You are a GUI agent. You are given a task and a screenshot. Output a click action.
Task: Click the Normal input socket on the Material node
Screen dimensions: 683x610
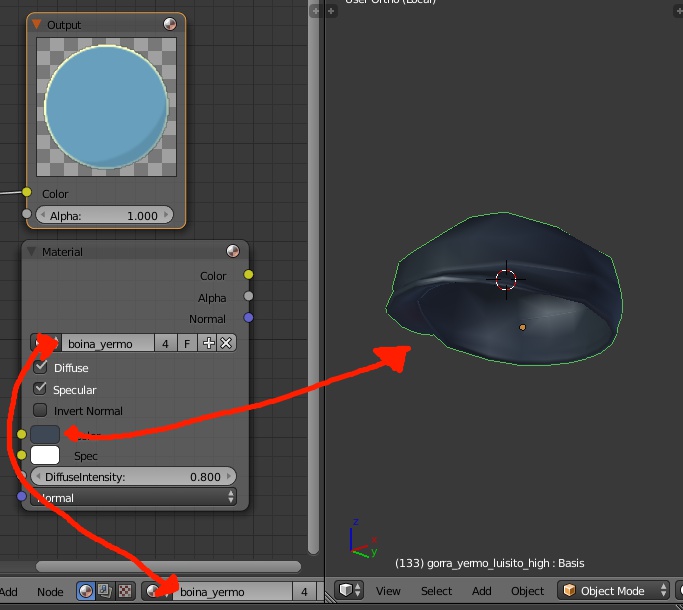point(21,496)
